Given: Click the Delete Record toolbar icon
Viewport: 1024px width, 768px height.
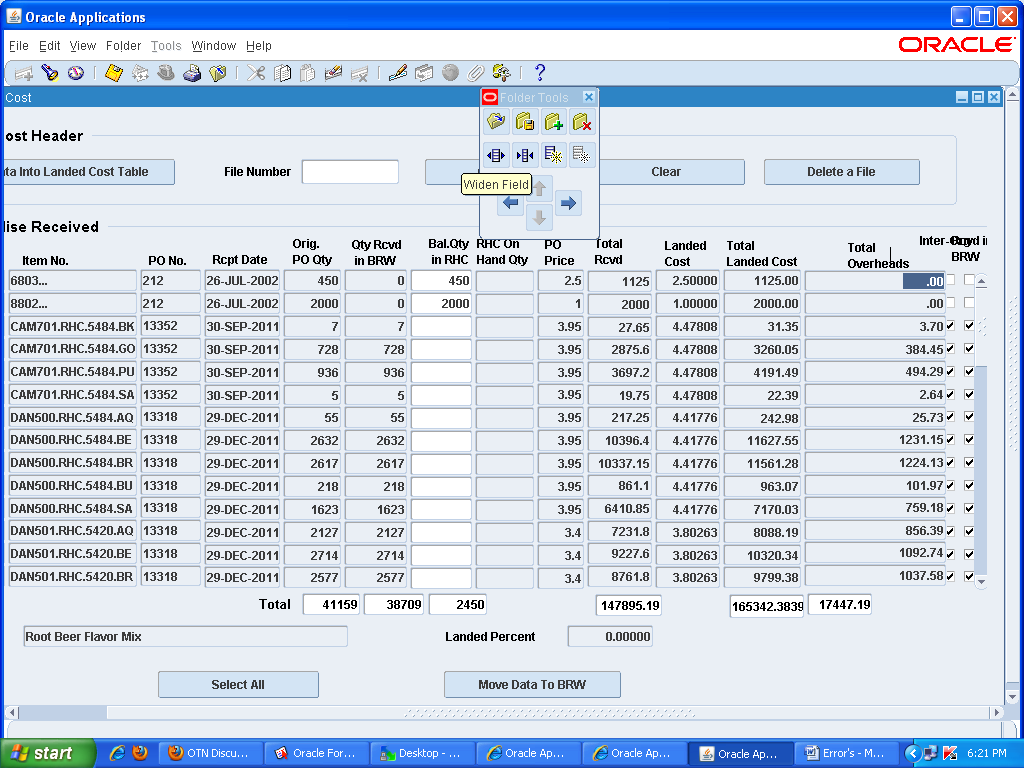Looking at the screenshot, I should 359,73.
